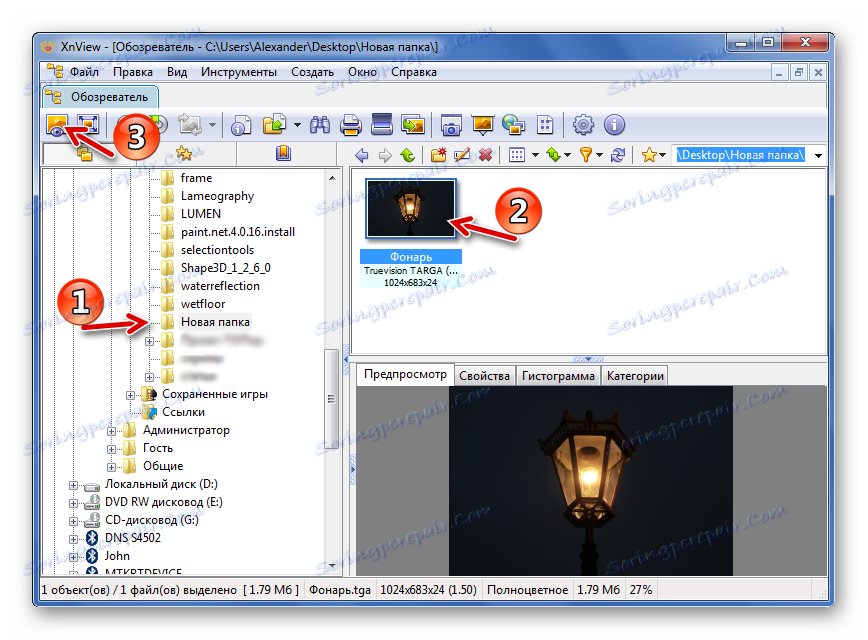The image size is (868, 640).
Task: Open the Правка menu
Action: pos(133,72)
